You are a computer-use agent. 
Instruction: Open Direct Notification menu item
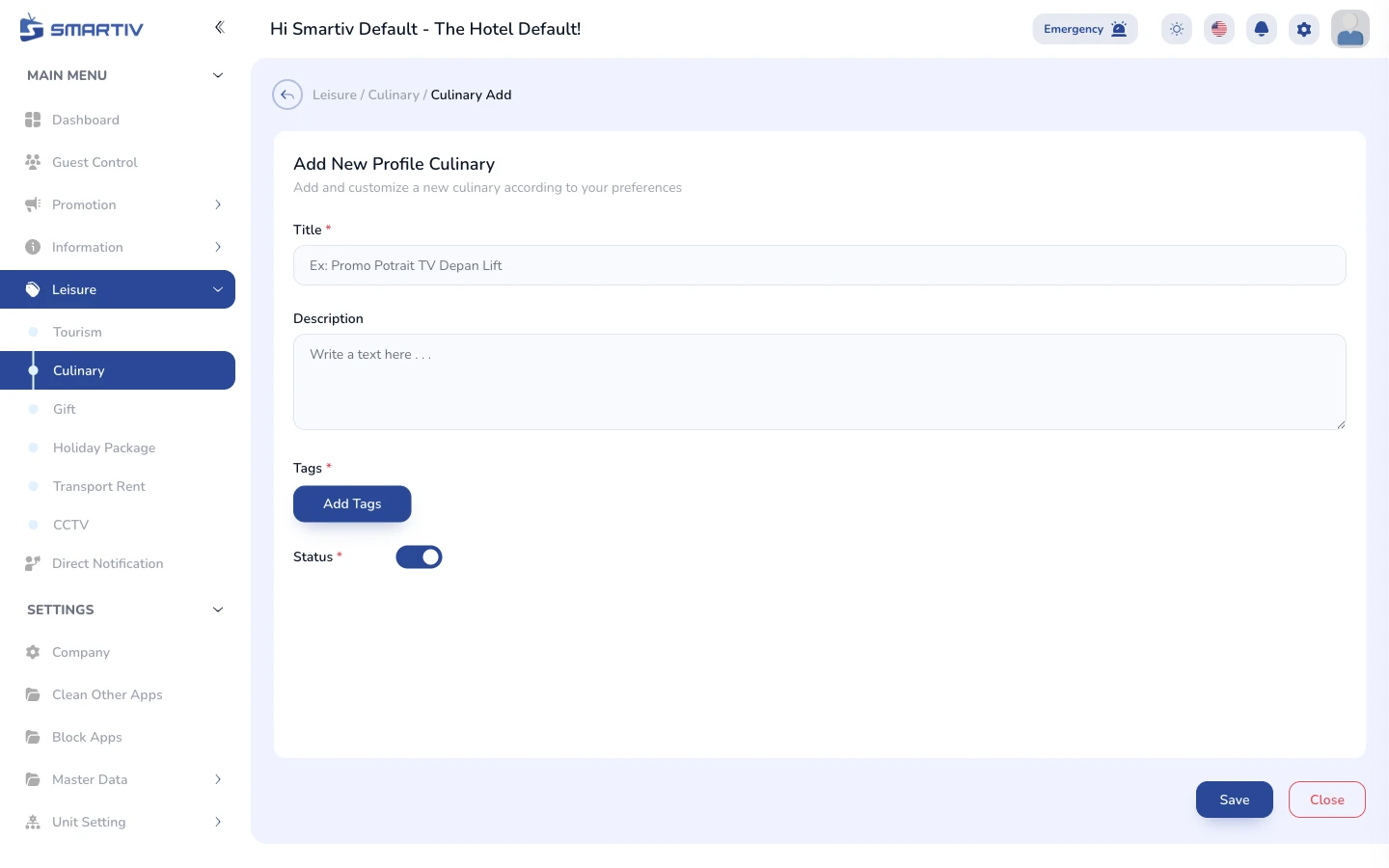[x=118, y=563]
